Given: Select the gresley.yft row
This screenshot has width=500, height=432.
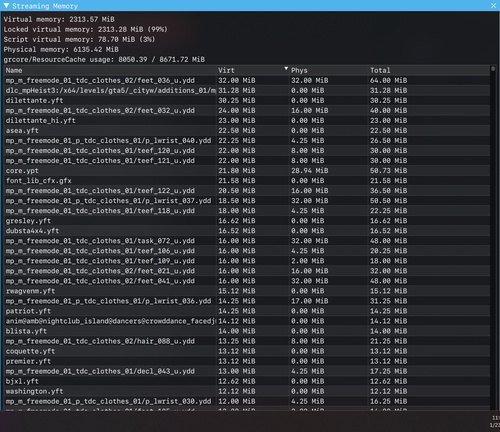Looking at the screenshot, I should 247,221.
